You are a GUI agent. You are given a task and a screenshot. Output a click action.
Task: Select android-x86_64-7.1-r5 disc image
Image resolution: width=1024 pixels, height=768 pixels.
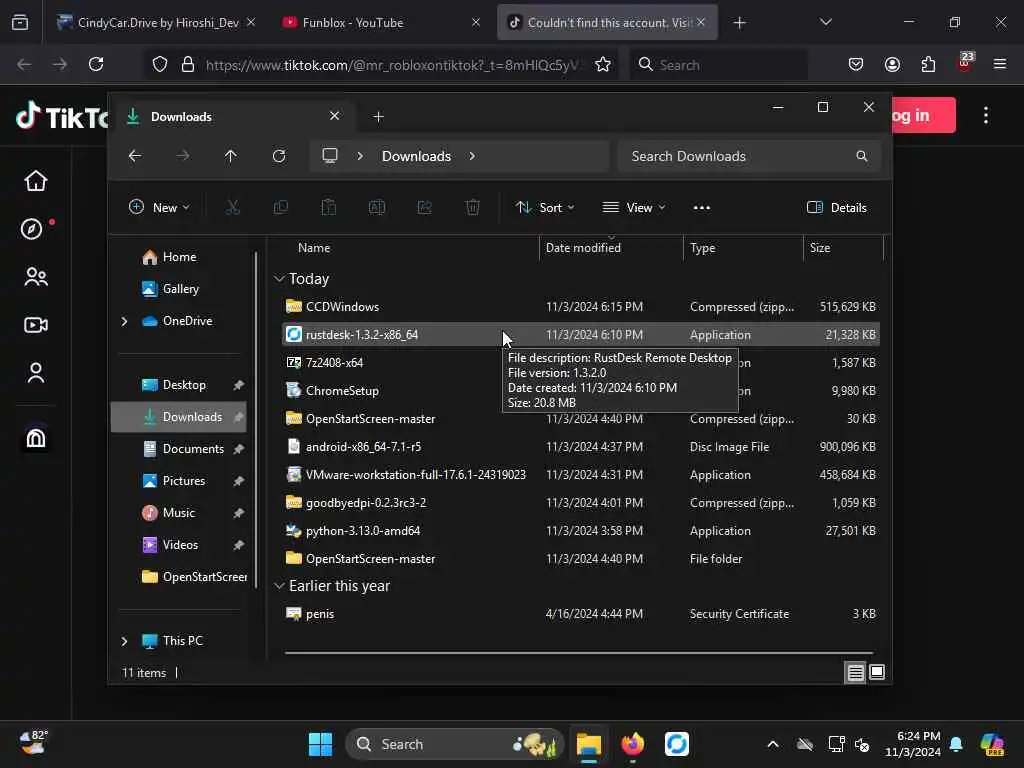click(x=581, y=447)
